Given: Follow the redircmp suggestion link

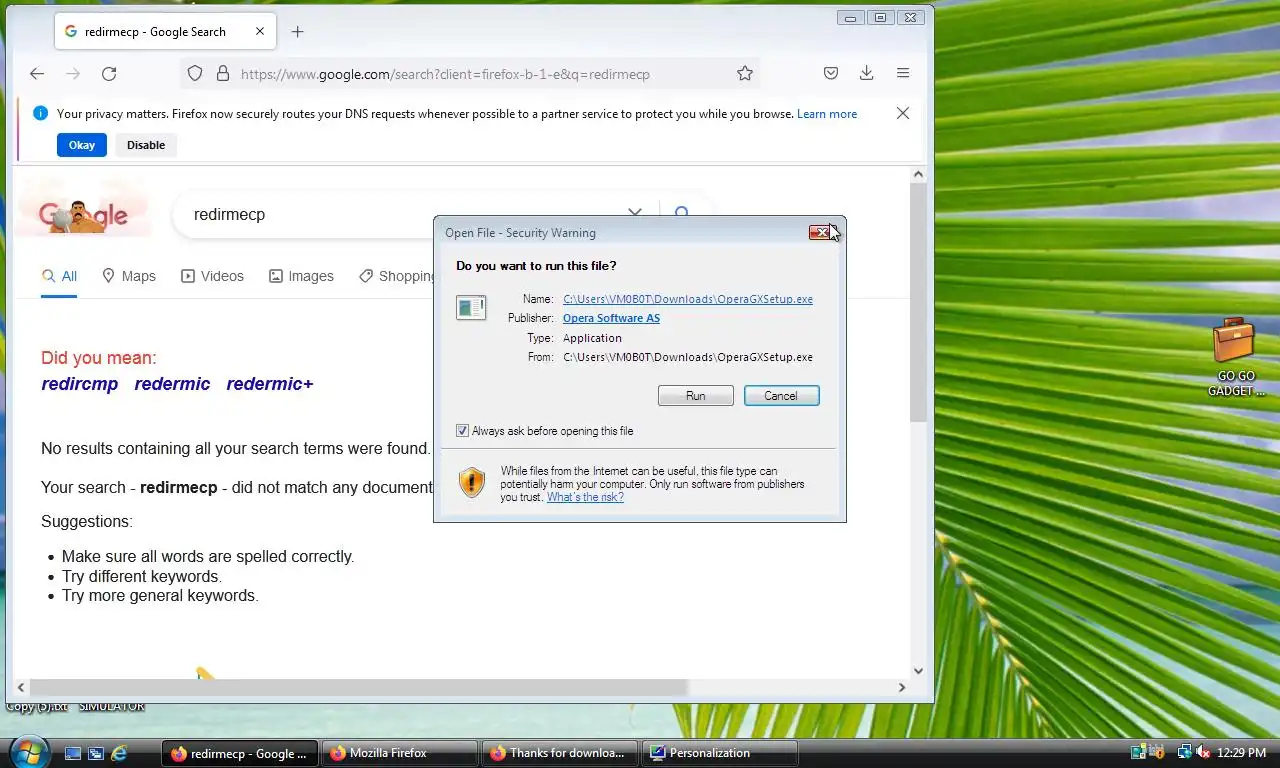Looking at the screenshot, I should [80, 384].
